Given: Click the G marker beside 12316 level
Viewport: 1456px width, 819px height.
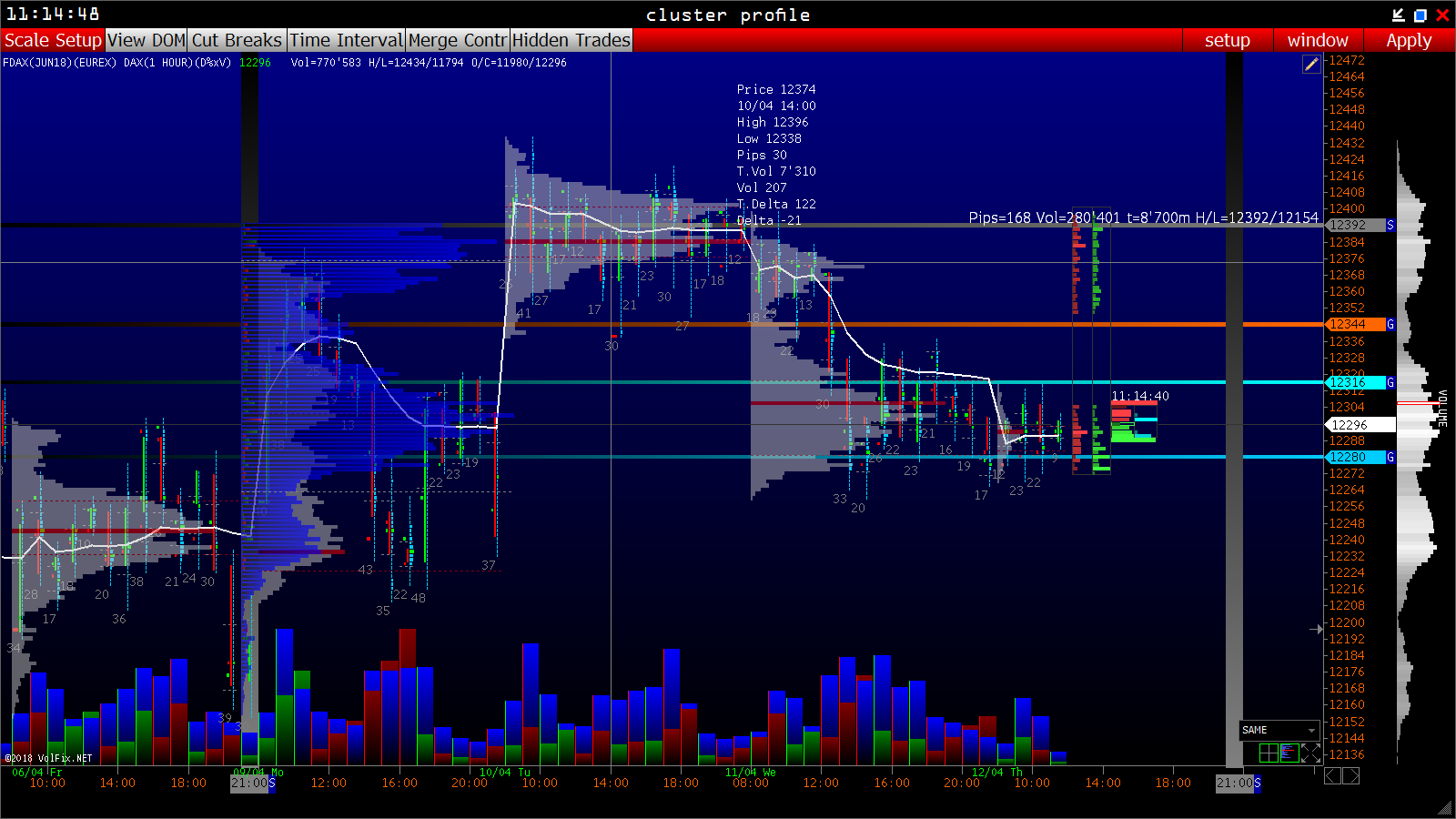Looking at the screenshot, I should [1390, 382].
